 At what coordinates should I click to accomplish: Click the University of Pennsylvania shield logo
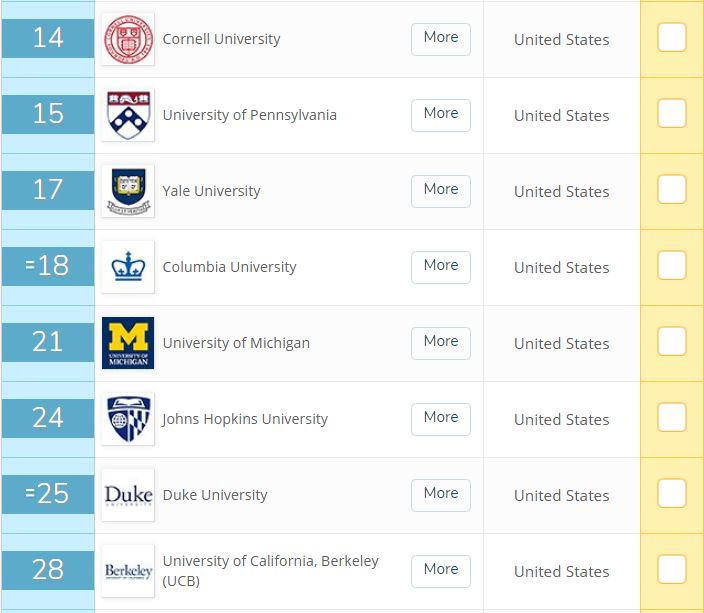point(128,115)
